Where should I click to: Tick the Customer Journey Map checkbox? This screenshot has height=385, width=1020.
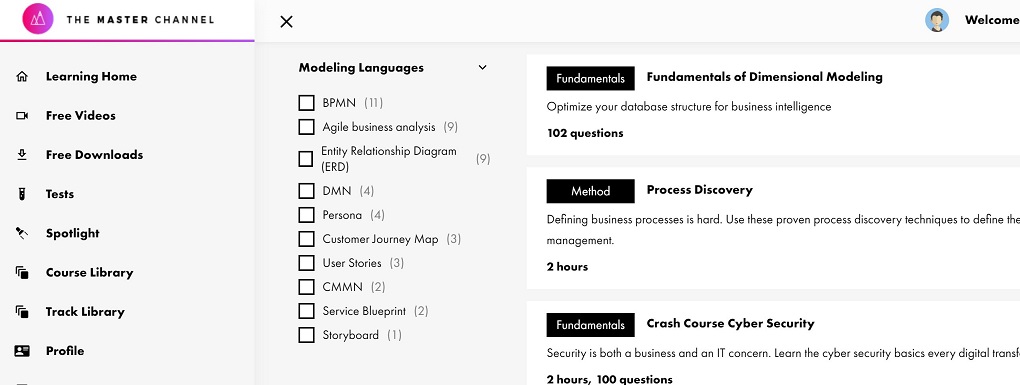pos(306,239)
